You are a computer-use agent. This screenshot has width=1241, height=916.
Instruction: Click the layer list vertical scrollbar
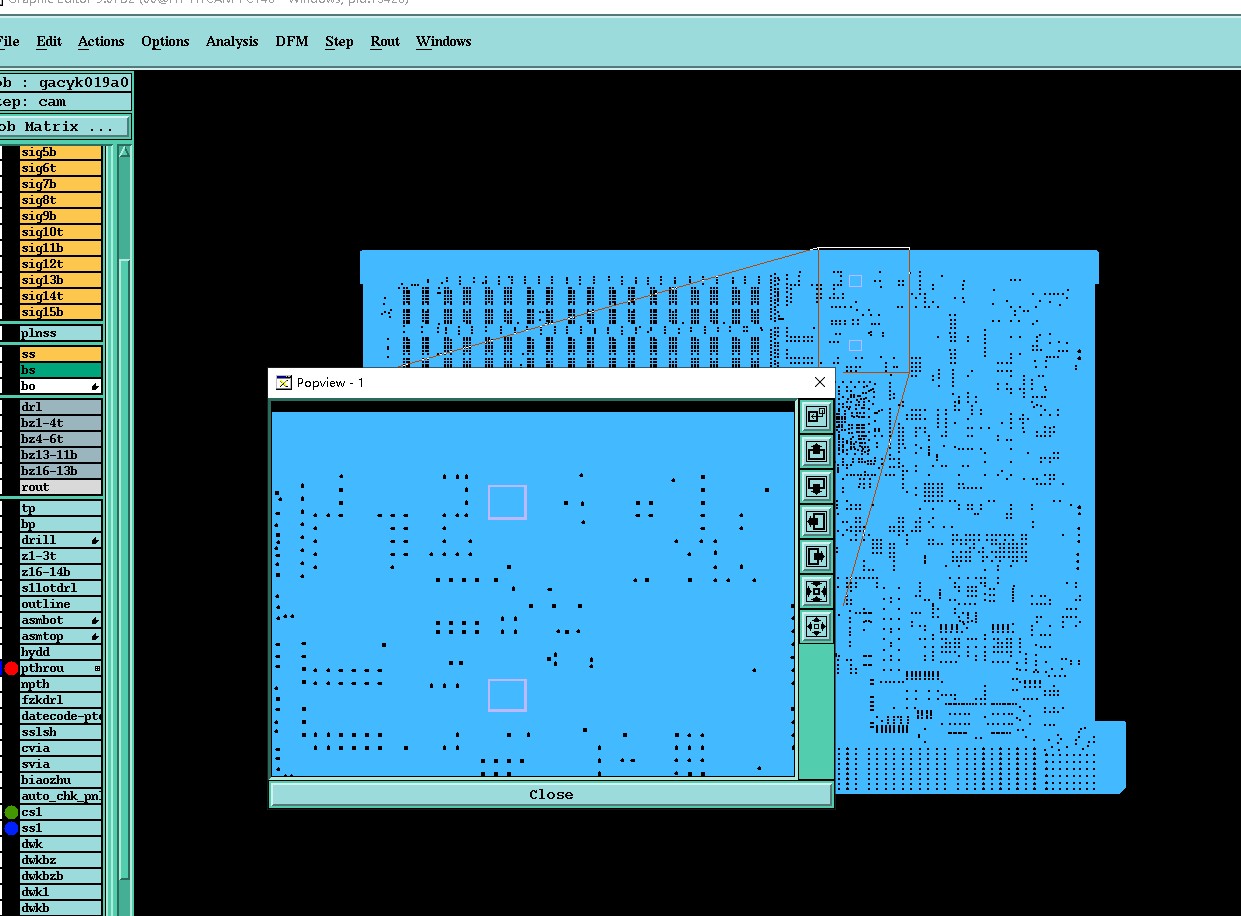(x=124, y=530)
